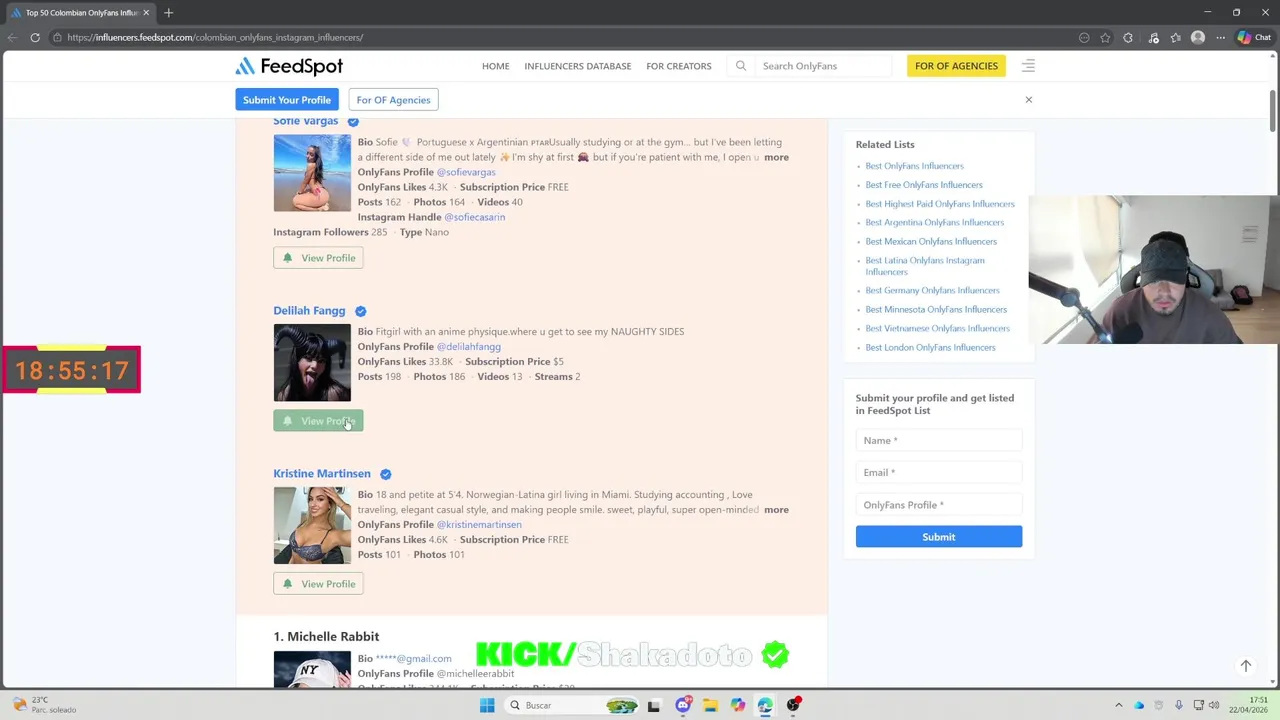Open the Delilah Fangg name link

(x=309, y=311)
